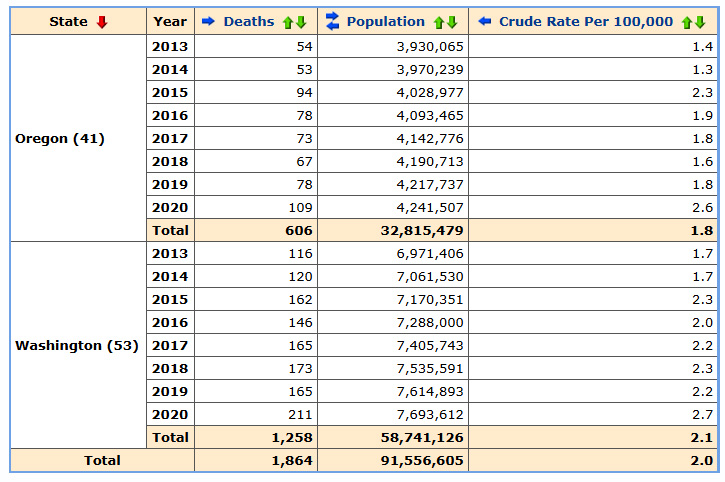Click the blue right arrow before Deaths
This screenshot has width=725, height=482.
(209, 22)
